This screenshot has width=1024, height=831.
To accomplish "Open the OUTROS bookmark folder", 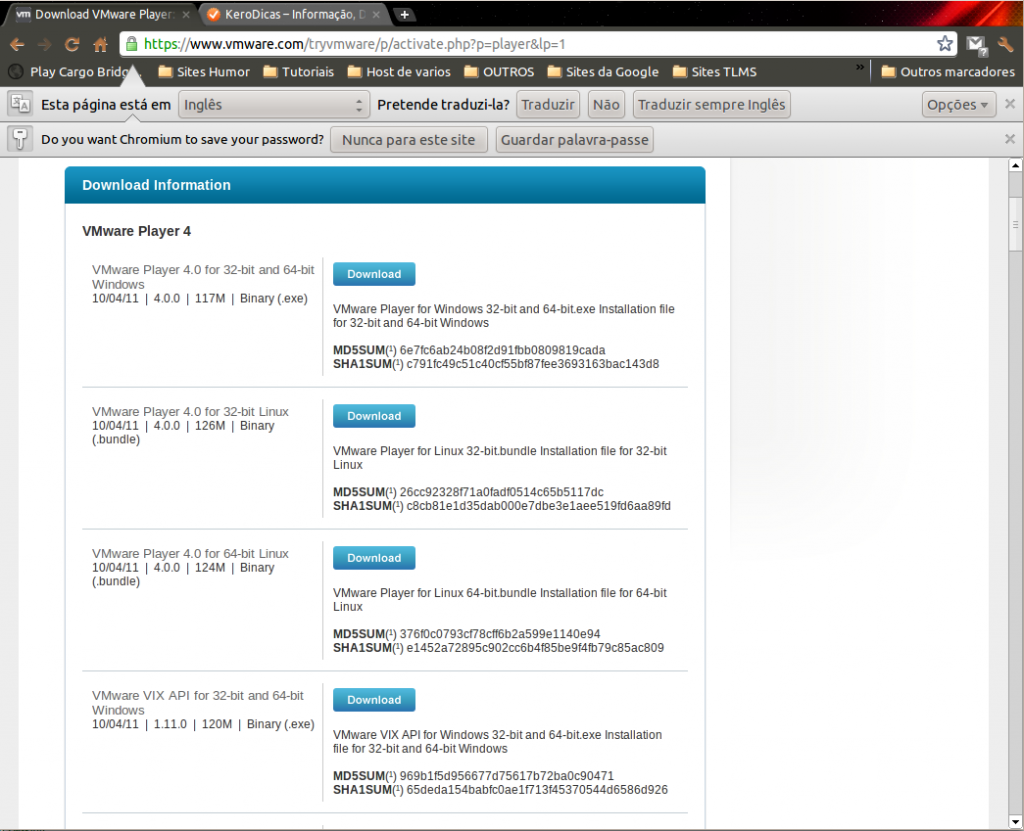I will click(499, 72).
